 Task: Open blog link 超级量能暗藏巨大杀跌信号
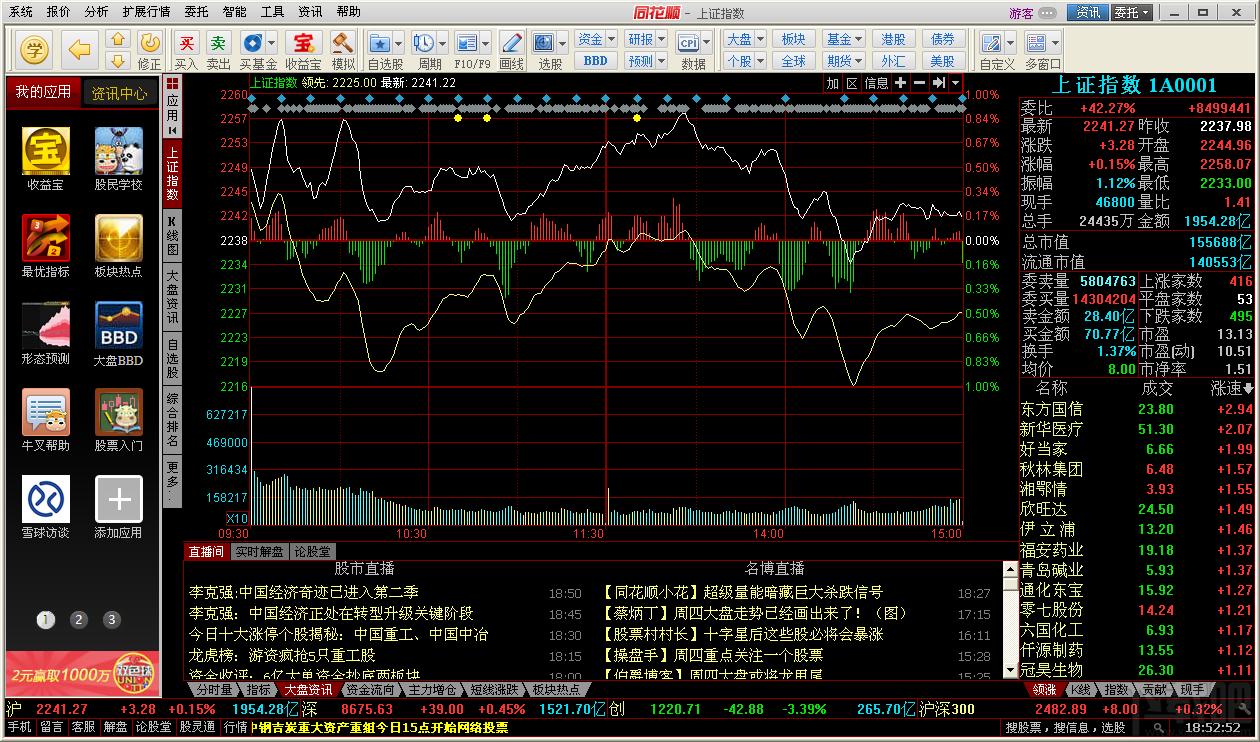(793, 592)
